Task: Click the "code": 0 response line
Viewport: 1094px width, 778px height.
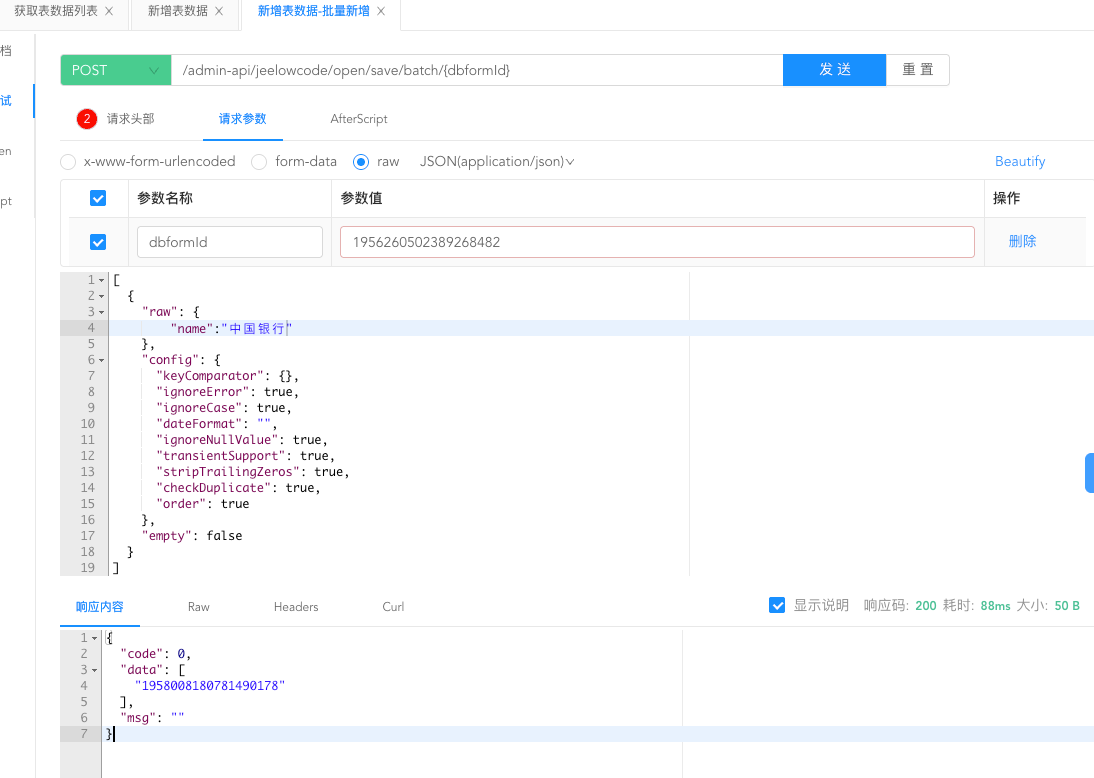Action: (156, 654)
